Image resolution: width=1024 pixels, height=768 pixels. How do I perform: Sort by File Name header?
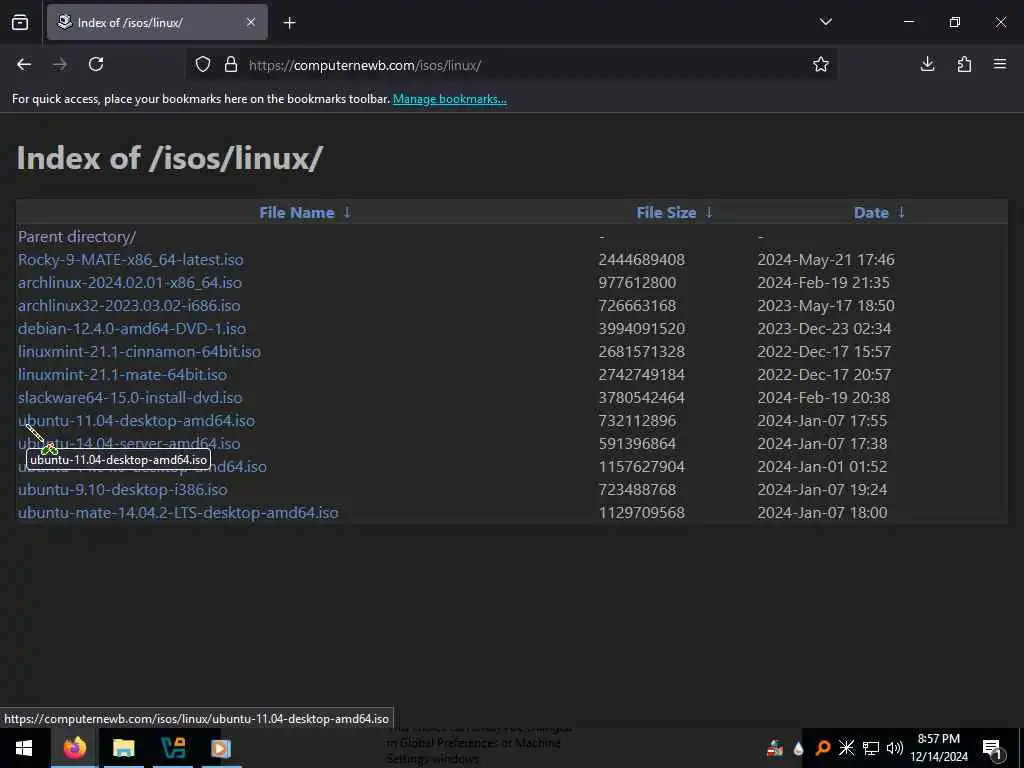click(x=296, y=212)
